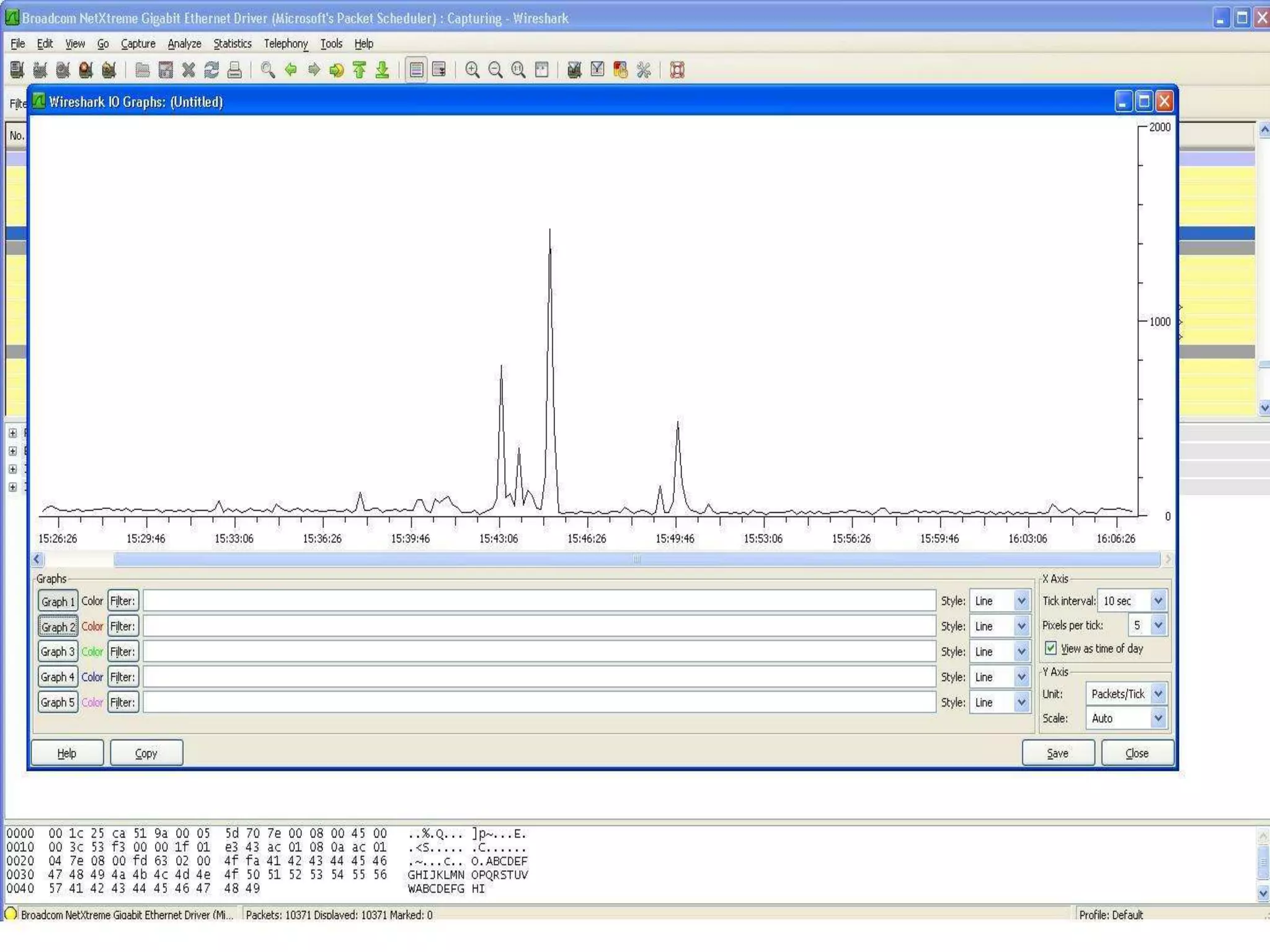Click the Help lifebuoy toolbar icon
The width and height of the screenshot is (1270, 952).
(x=677, y=70)
